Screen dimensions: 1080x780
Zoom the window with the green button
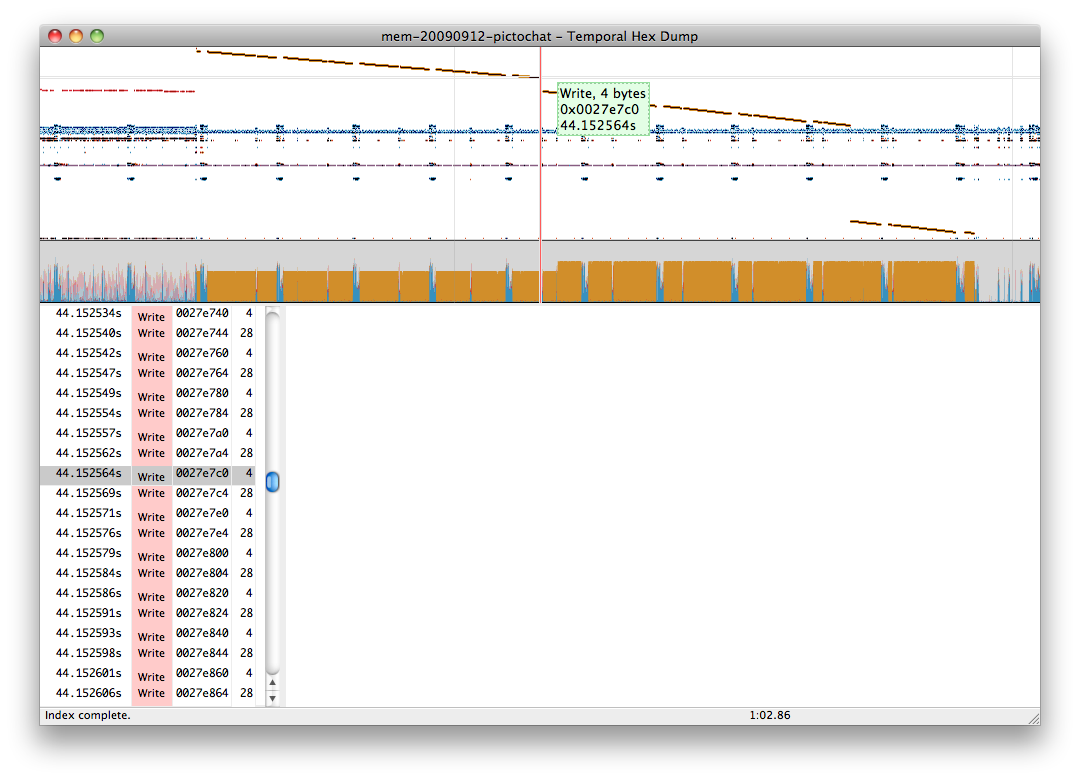tap(97, 36)
